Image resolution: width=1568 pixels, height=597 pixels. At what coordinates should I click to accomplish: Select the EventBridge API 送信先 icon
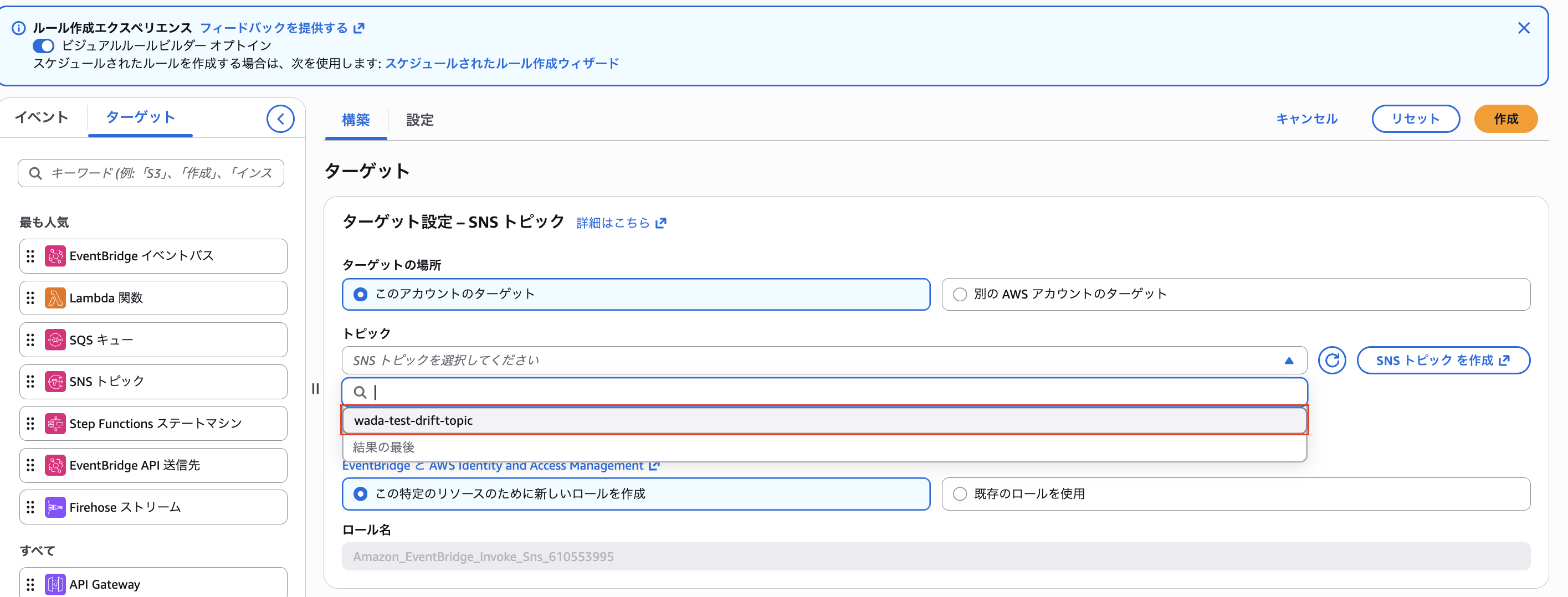(x=55, y=465)
